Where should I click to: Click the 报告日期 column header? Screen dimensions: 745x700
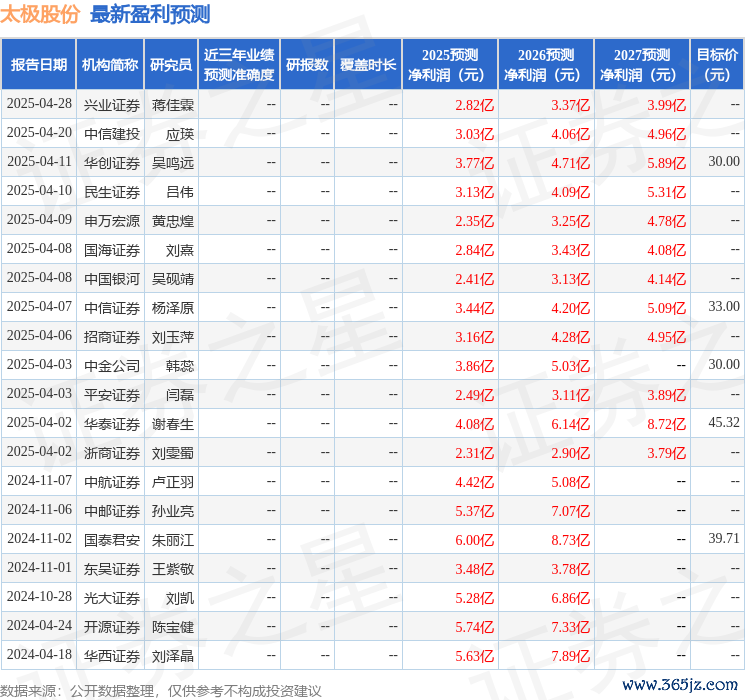point(38,64)
